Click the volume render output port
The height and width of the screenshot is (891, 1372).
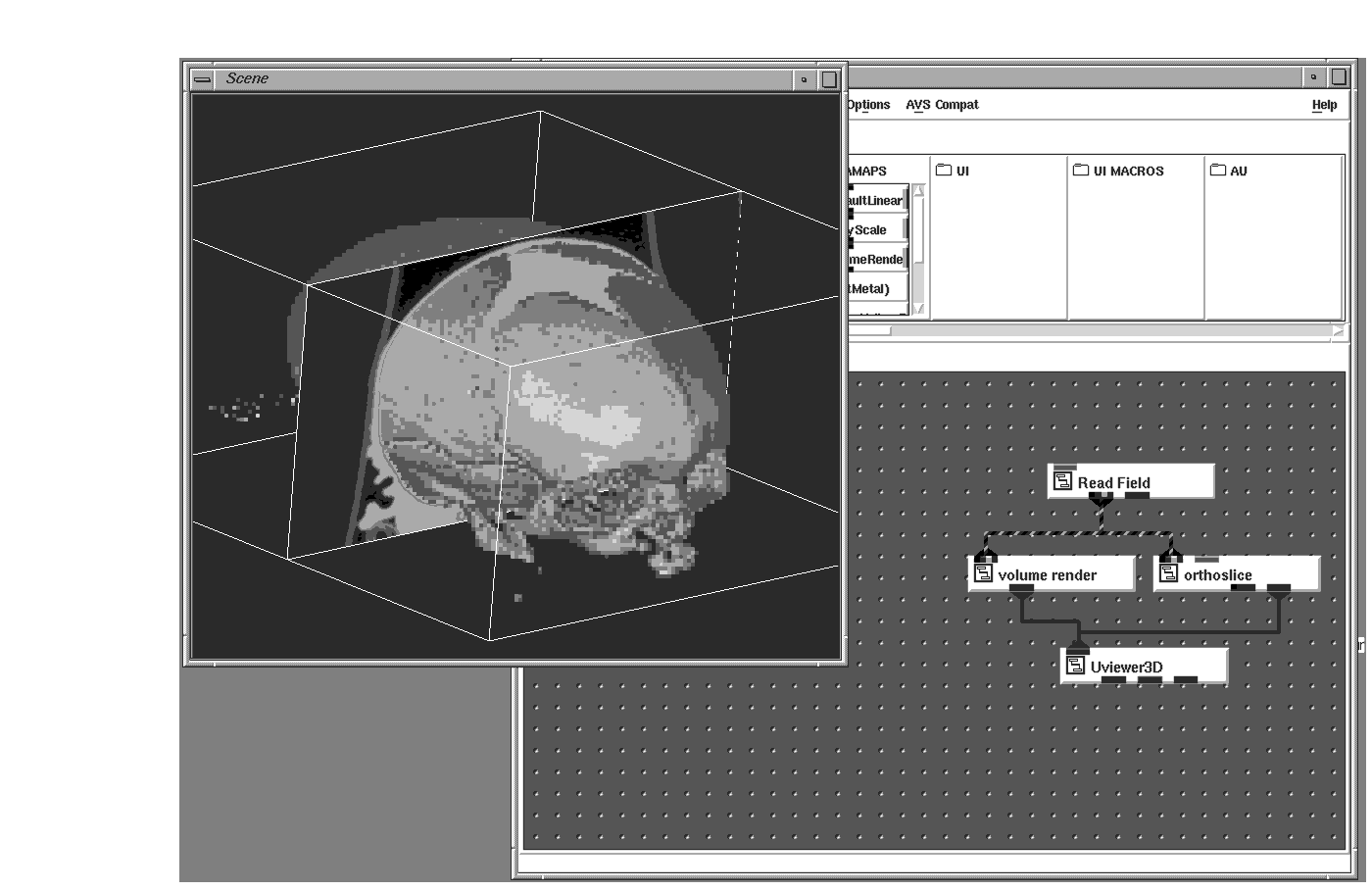coord(1021,588)
